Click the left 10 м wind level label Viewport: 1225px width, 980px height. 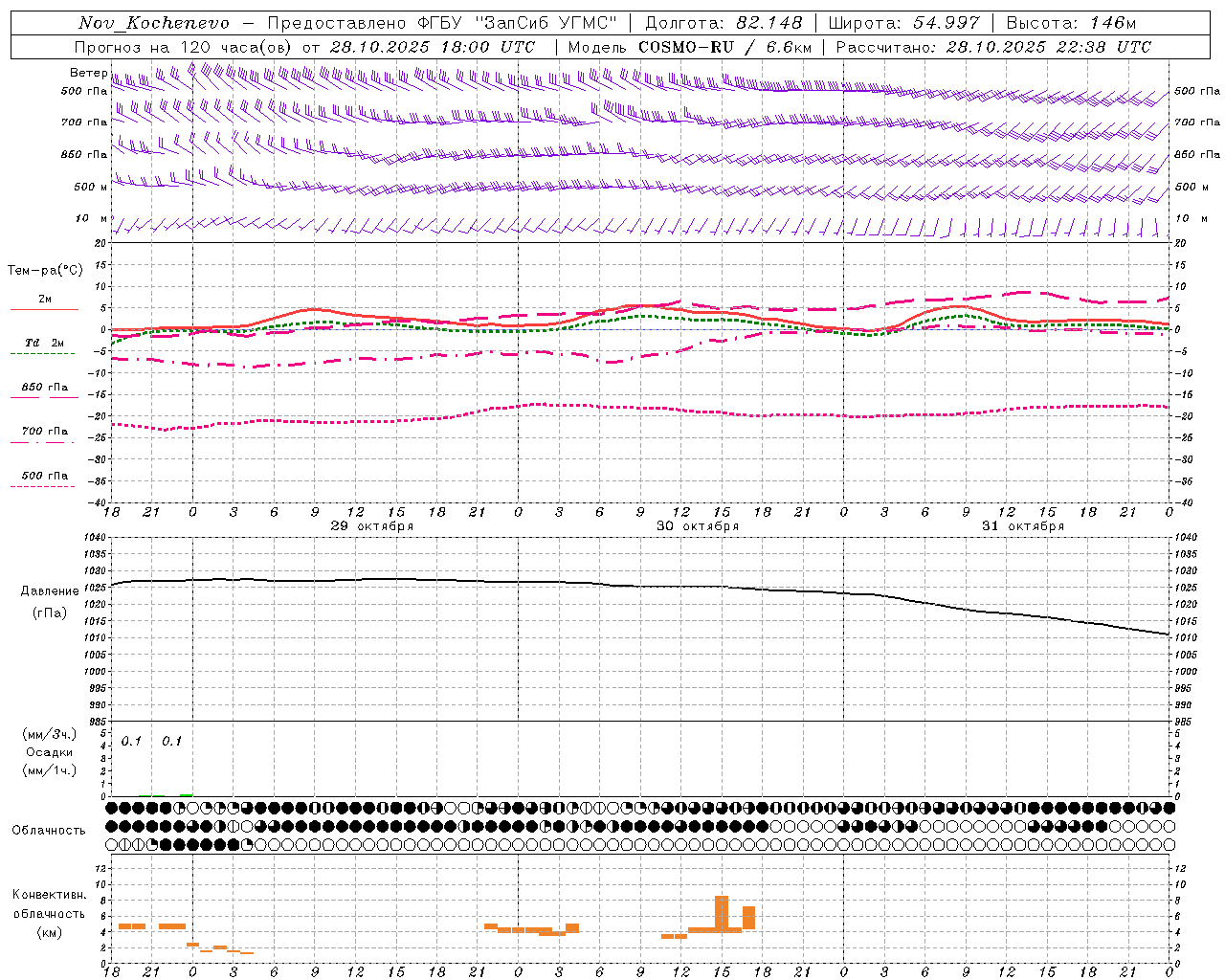click(x=91, y=219)
